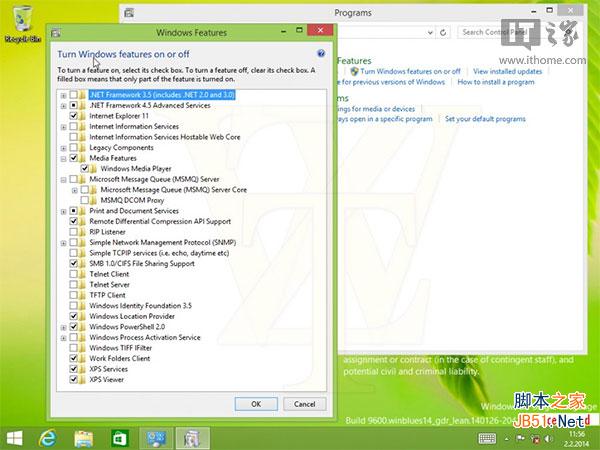Click the volume speaker tray icon
Viewport: 600px width, 450px height.
point(549,439)
